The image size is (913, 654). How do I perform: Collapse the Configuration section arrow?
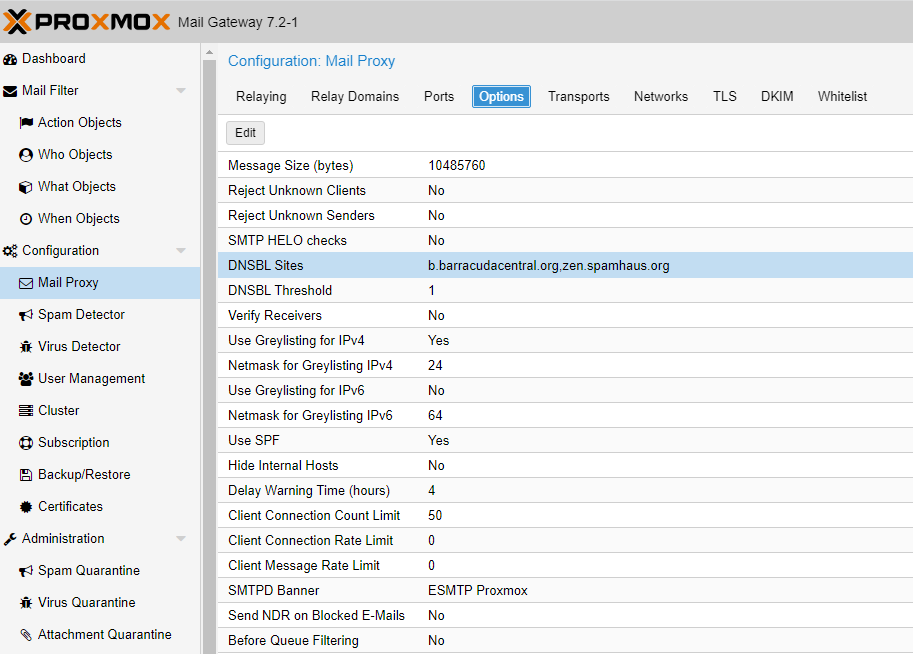[x=181, y=250]
